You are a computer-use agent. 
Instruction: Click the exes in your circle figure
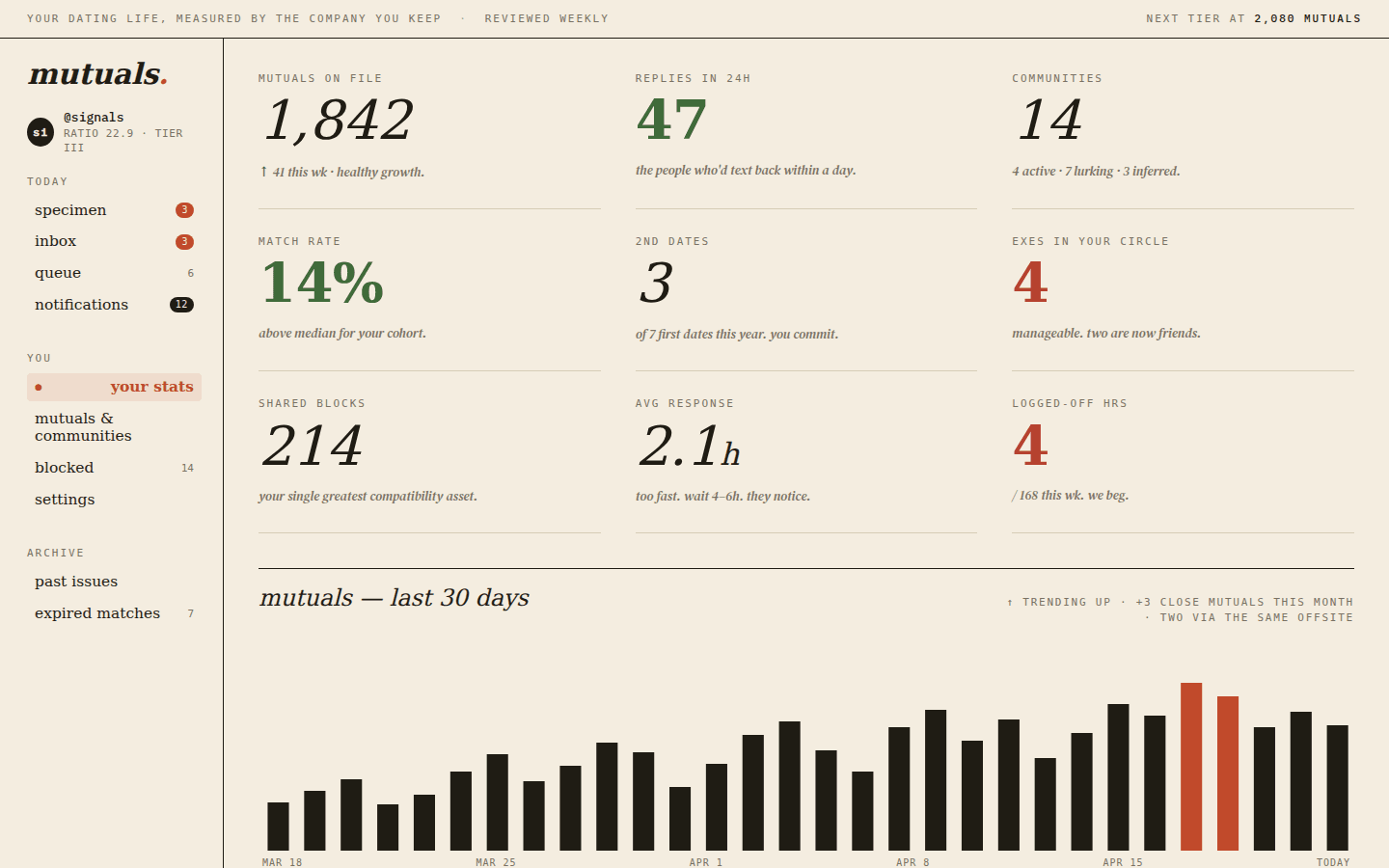click(x=1030, y=283)
